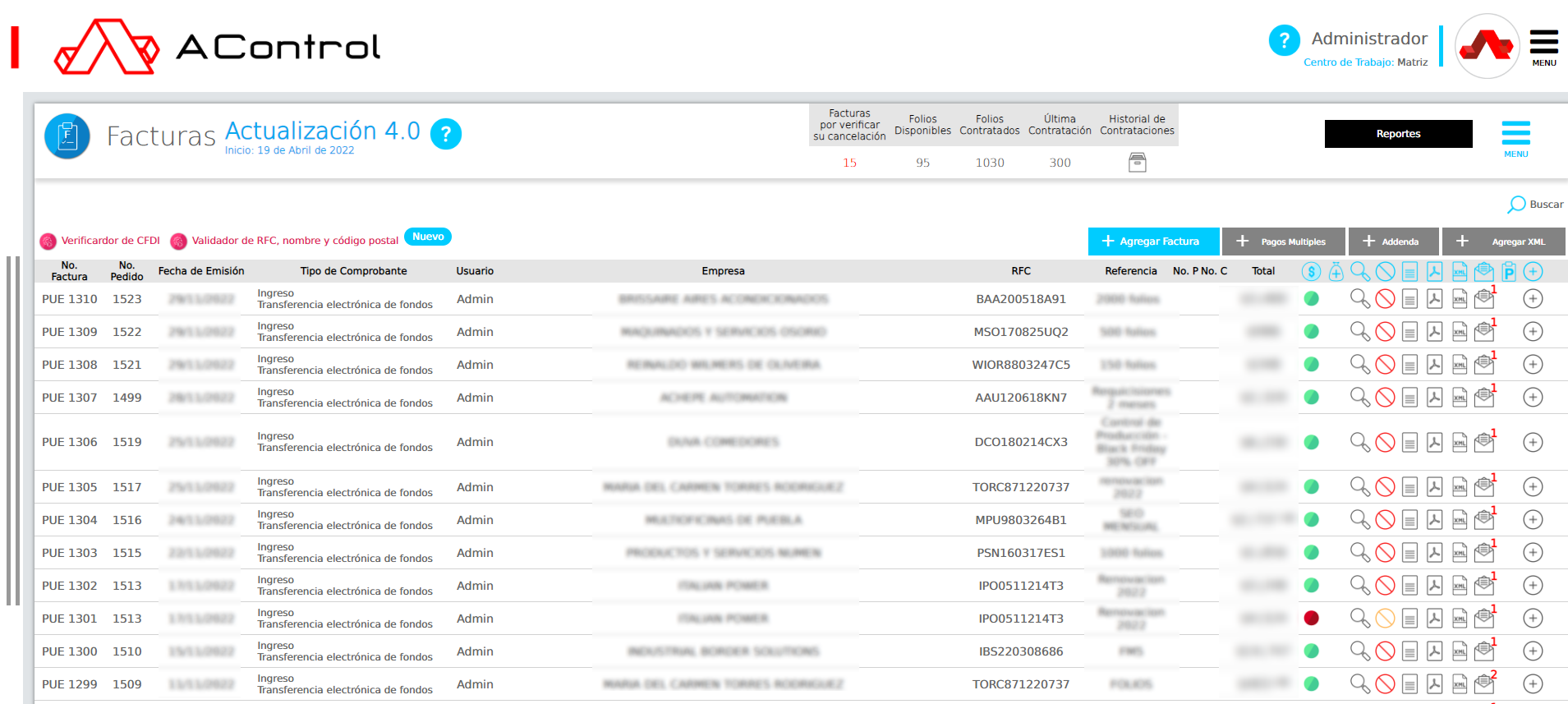This screenshot has width=1568, height=704.
Task: Click the Addenda button
Action: (x=1394, y=242)
